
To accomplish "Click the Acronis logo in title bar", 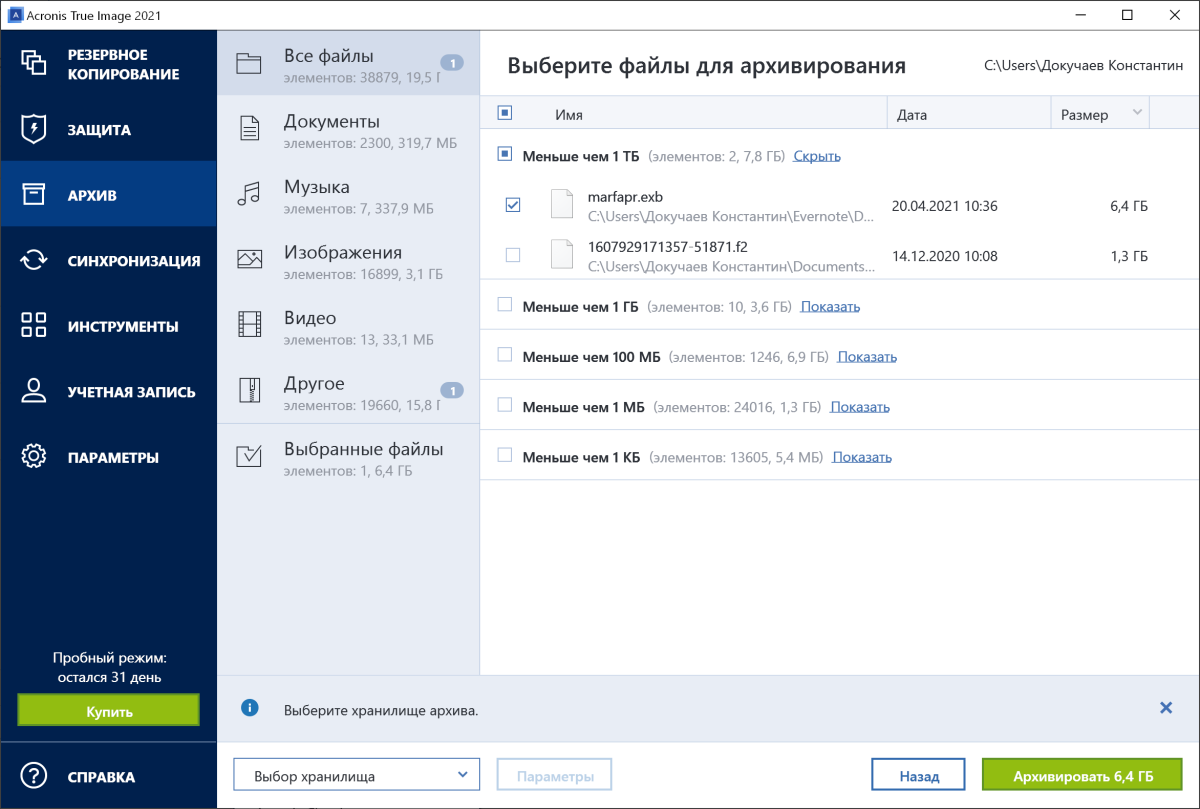I will tap(15, 15).
